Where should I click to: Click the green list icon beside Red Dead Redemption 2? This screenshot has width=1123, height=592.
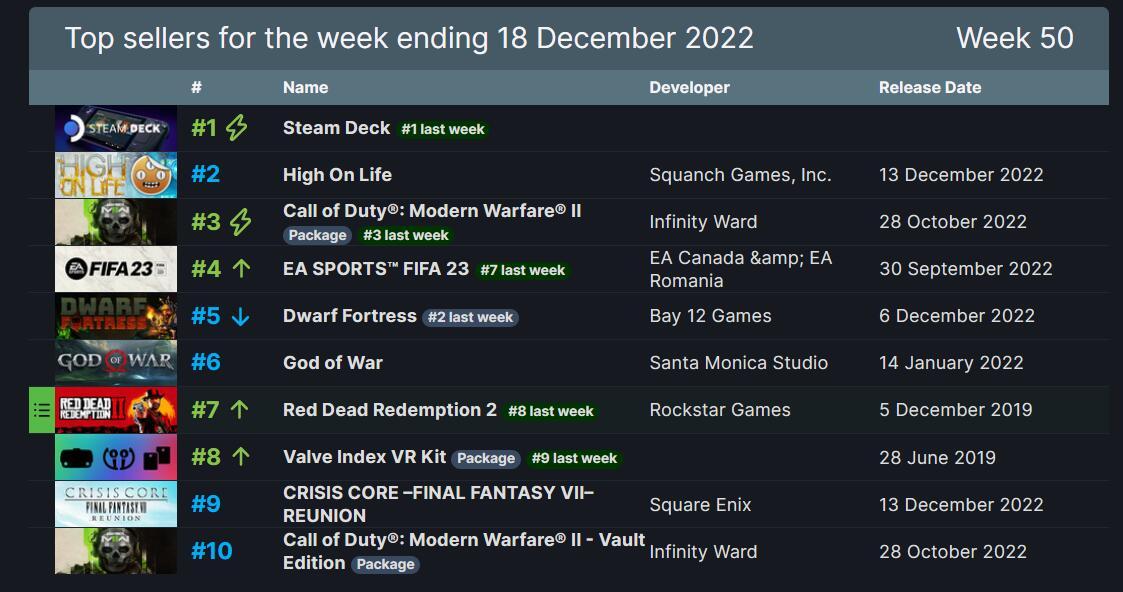42,410
